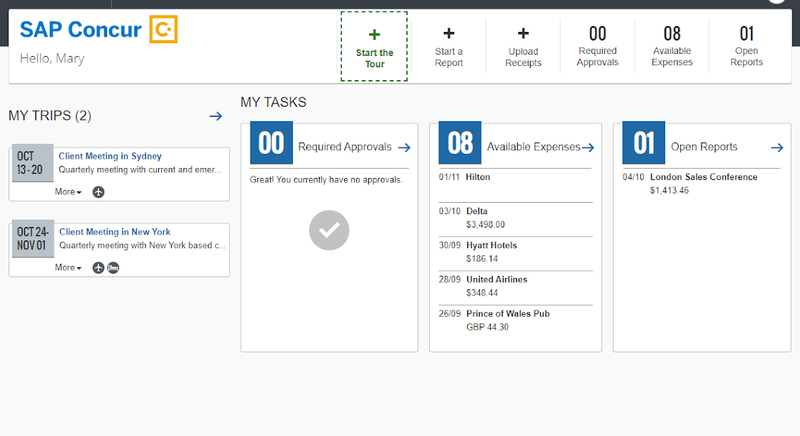The width and height of the screenshot is (800, 436).
Task: Select the United Airlines expense entry
Action: coord(515,287)
